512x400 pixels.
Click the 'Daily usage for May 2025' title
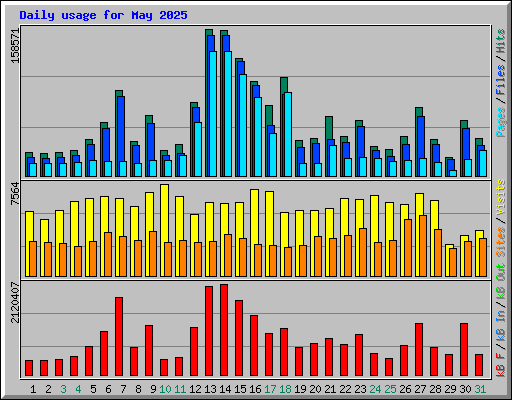click(103, 15)
